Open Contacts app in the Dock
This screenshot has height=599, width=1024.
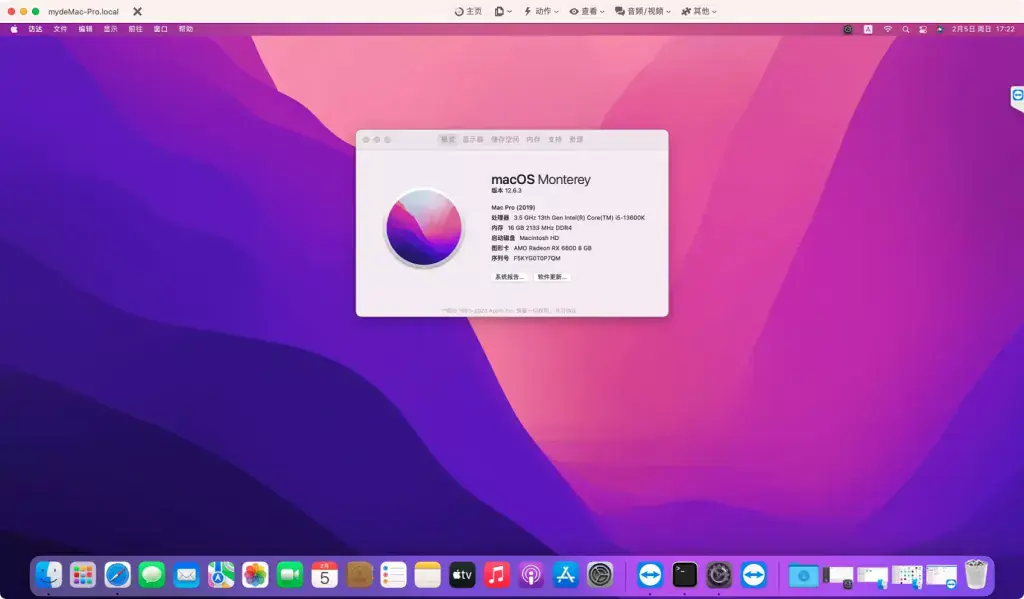click(359, 575)
